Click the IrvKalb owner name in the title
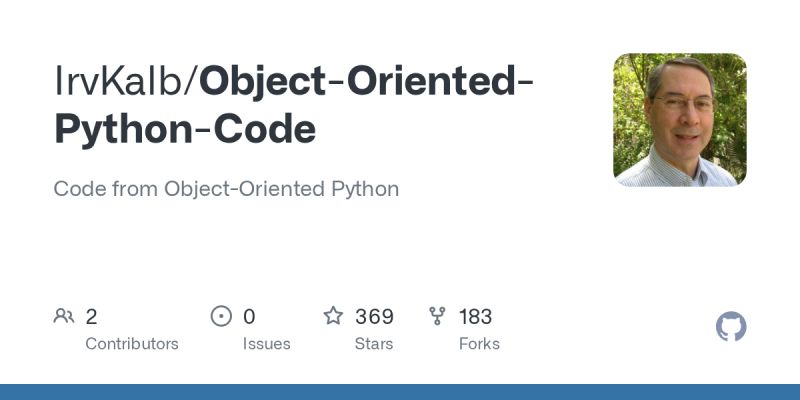800x400 pixels. tap(120, 82)
